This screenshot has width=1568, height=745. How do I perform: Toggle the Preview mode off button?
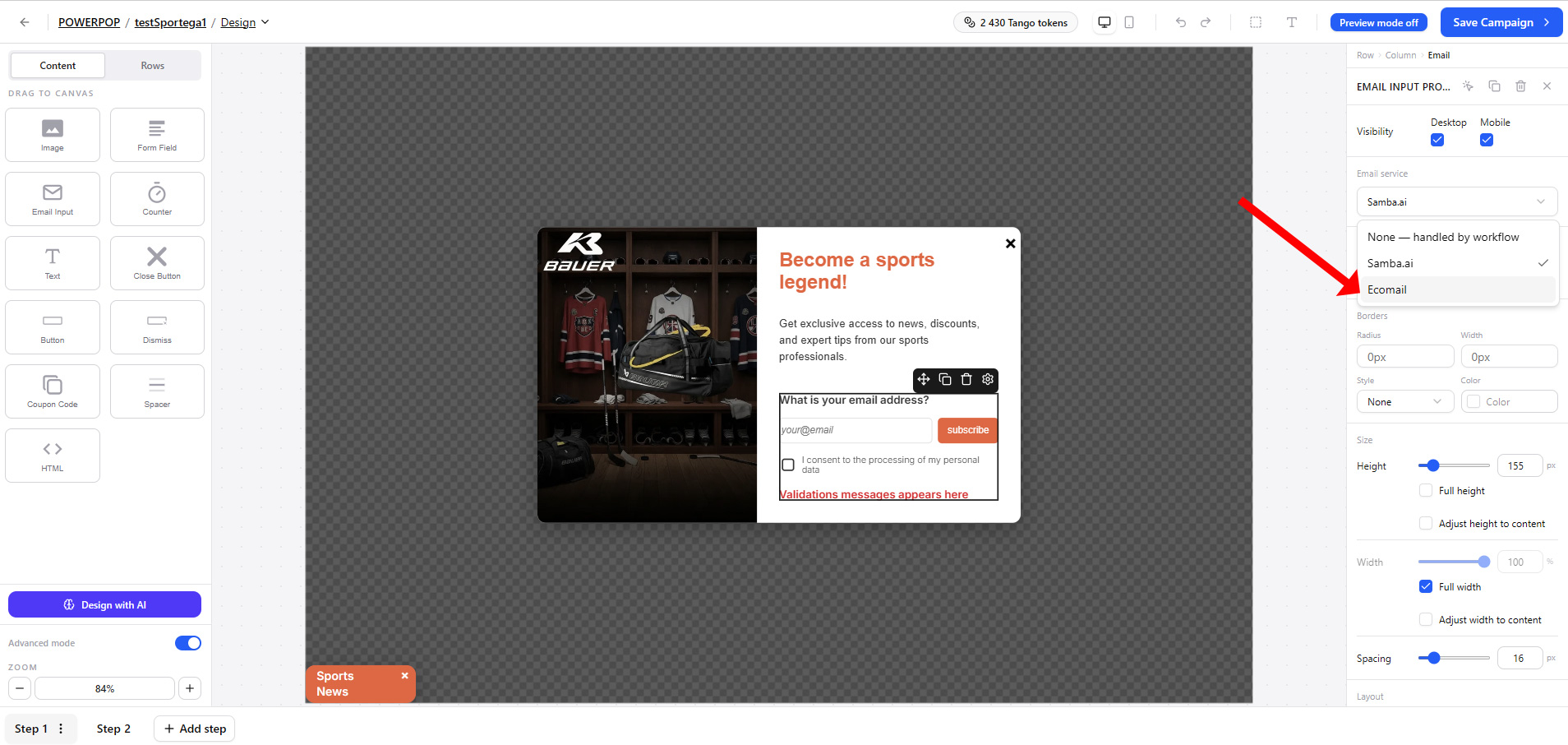1379,22
